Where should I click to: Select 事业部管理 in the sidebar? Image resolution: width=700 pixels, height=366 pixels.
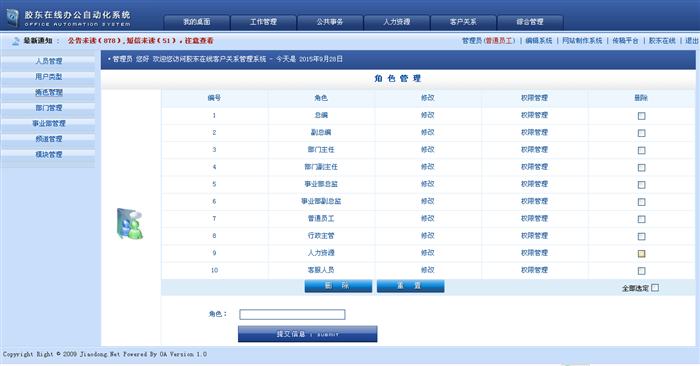coord(49,123)
